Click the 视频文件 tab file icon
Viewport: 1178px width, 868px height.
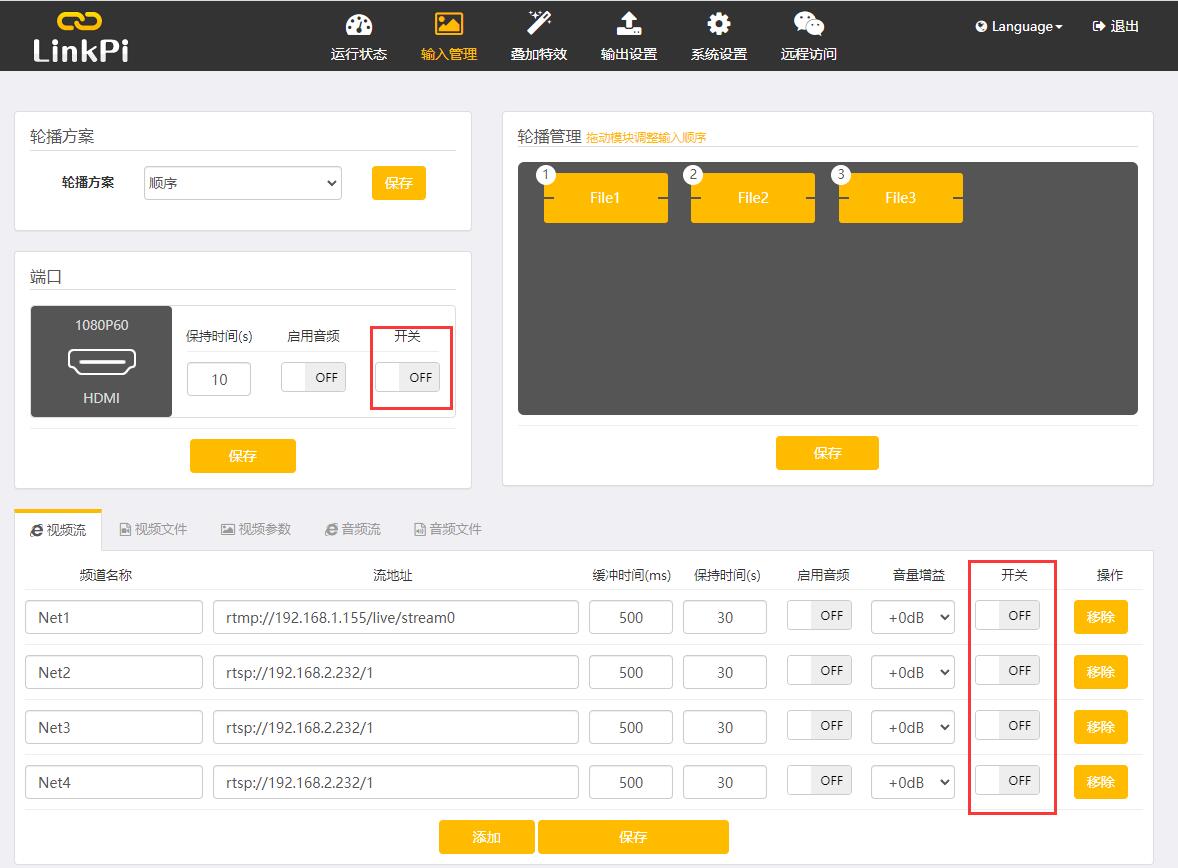coord(125,530)
